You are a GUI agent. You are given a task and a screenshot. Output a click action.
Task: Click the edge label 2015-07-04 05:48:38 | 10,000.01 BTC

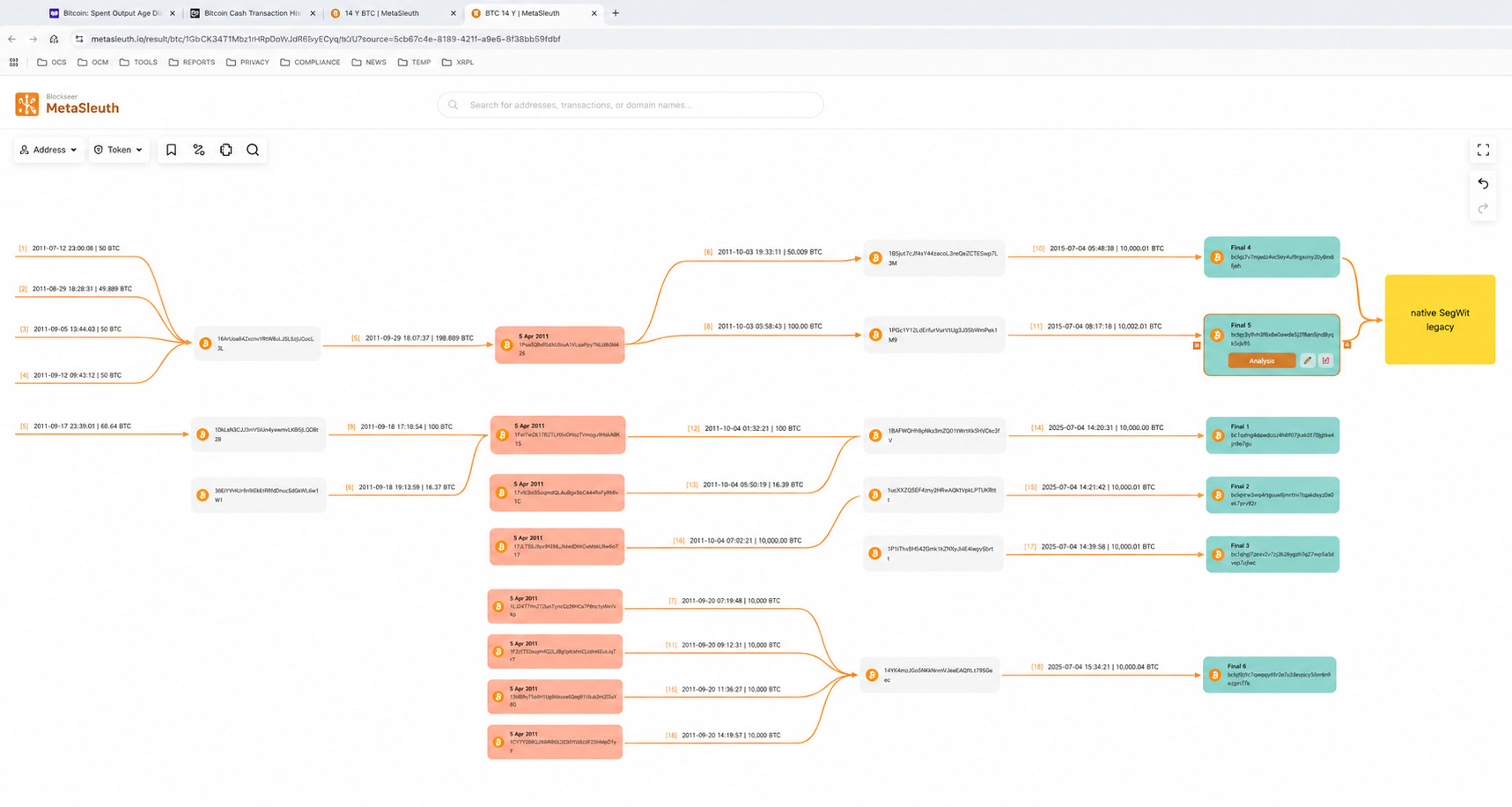(1098, 248)
